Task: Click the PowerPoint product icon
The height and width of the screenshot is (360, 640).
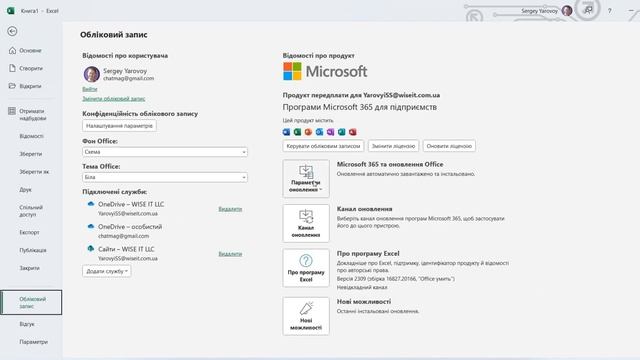Action: (309, 132)
